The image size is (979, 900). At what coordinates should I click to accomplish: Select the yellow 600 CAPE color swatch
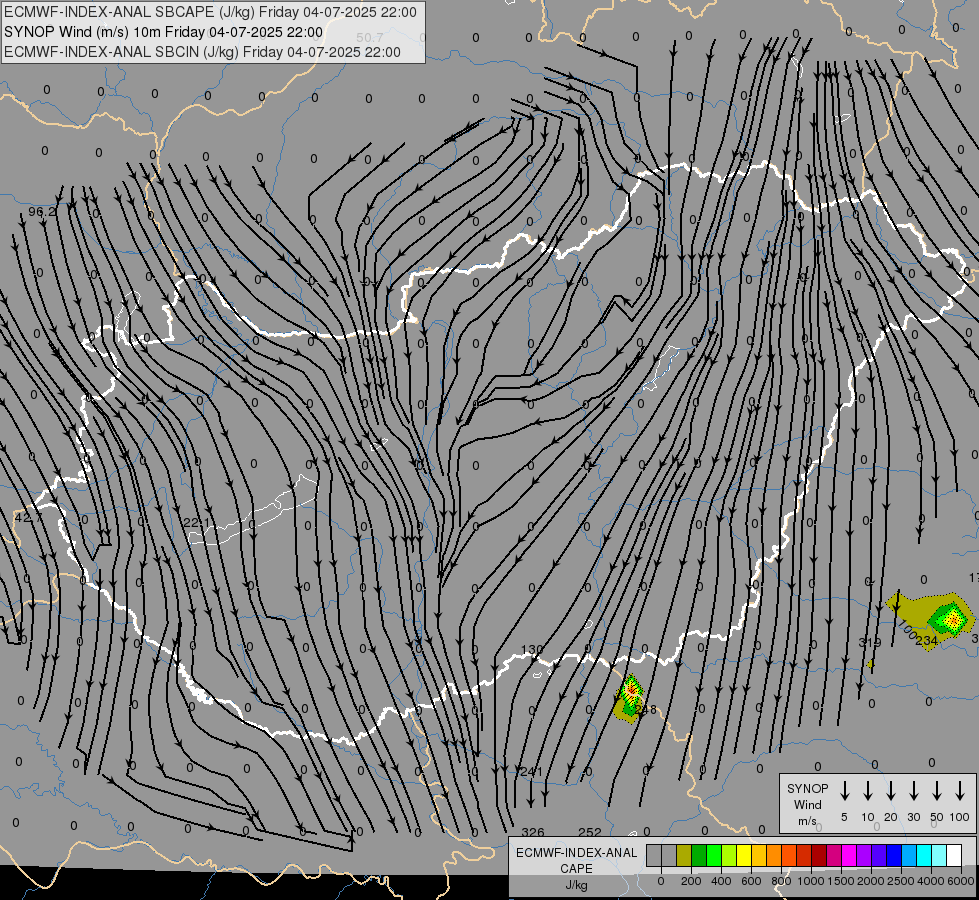(x=744, y=855)
